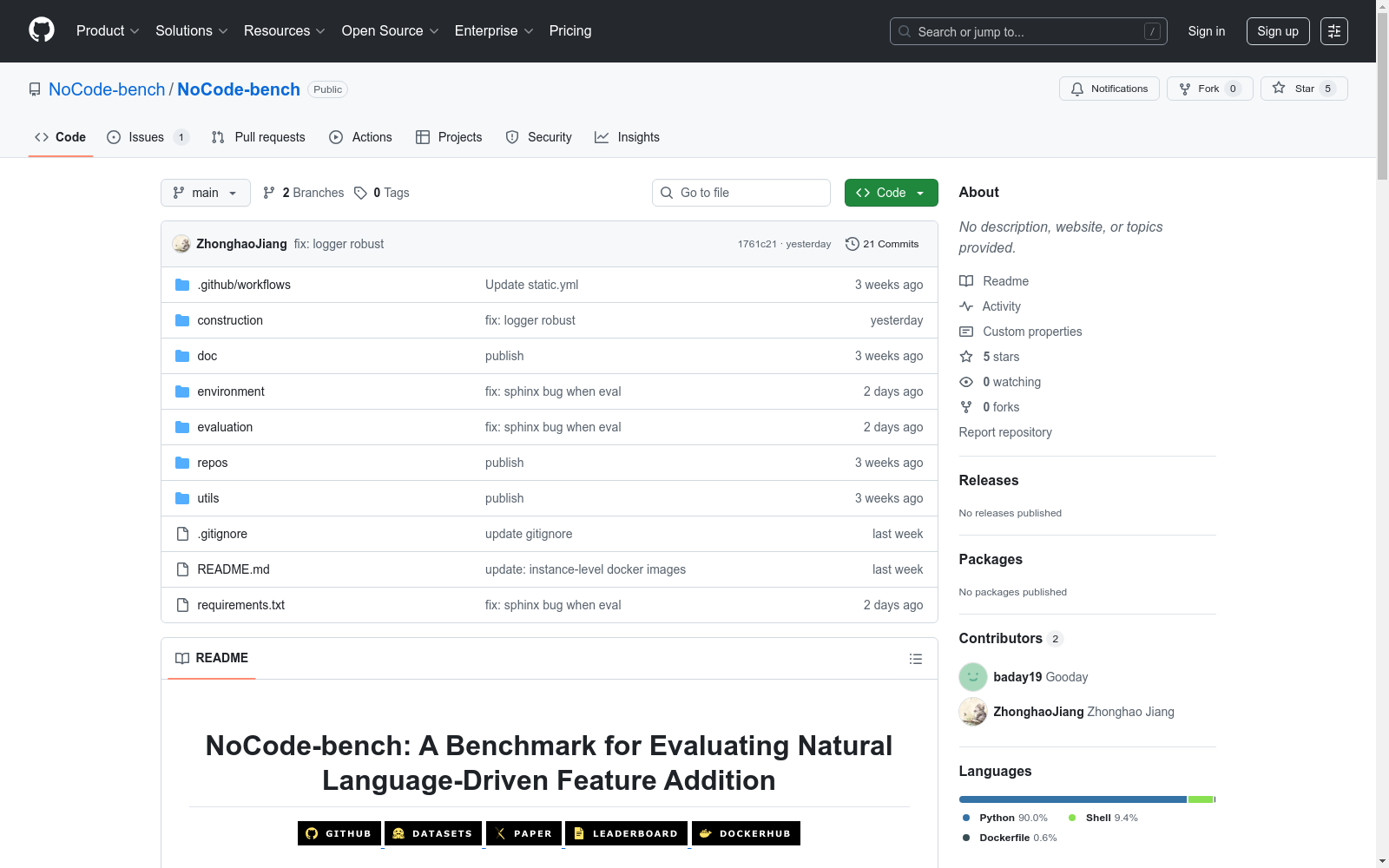Click the LEADERBOARD badge in README

click(627, 833)
